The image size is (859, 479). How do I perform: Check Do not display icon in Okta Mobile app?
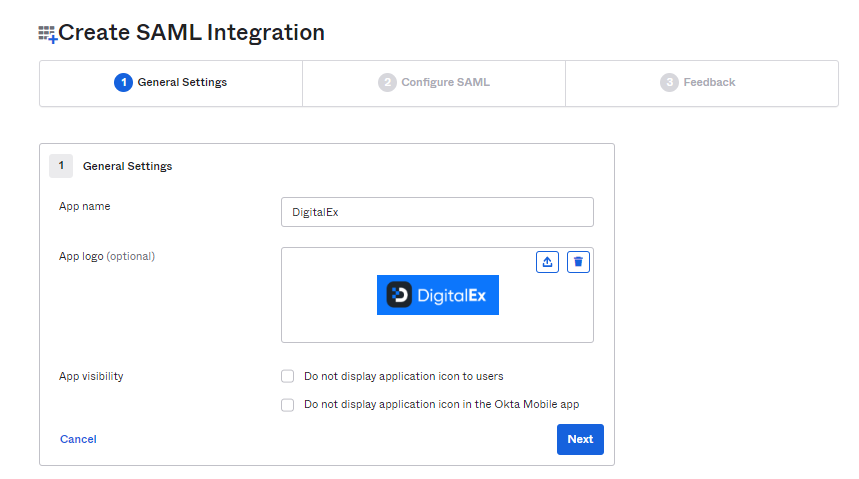point(288,404)
